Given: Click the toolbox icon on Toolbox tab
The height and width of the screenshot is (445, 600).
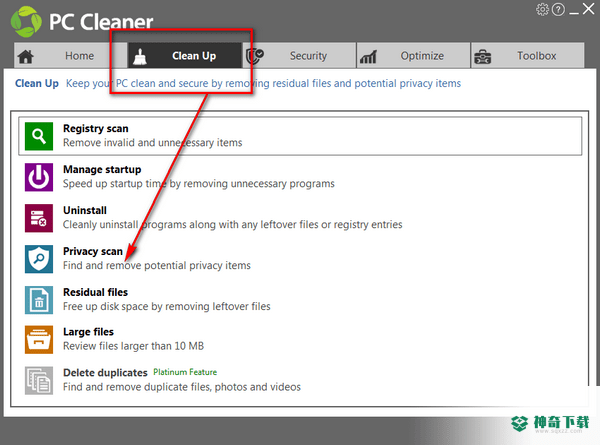Looking at the screenshot, I should [483, 57].
